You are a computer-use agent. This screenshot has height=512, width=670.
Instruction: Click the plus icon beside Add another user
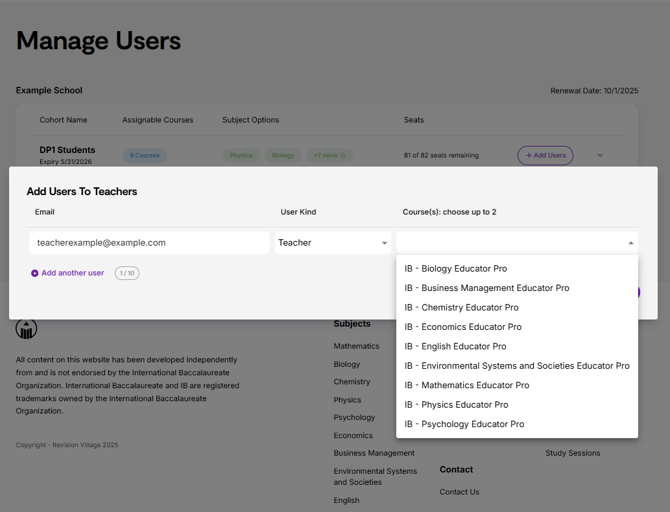pyautogui.click(x=35, y=273)
